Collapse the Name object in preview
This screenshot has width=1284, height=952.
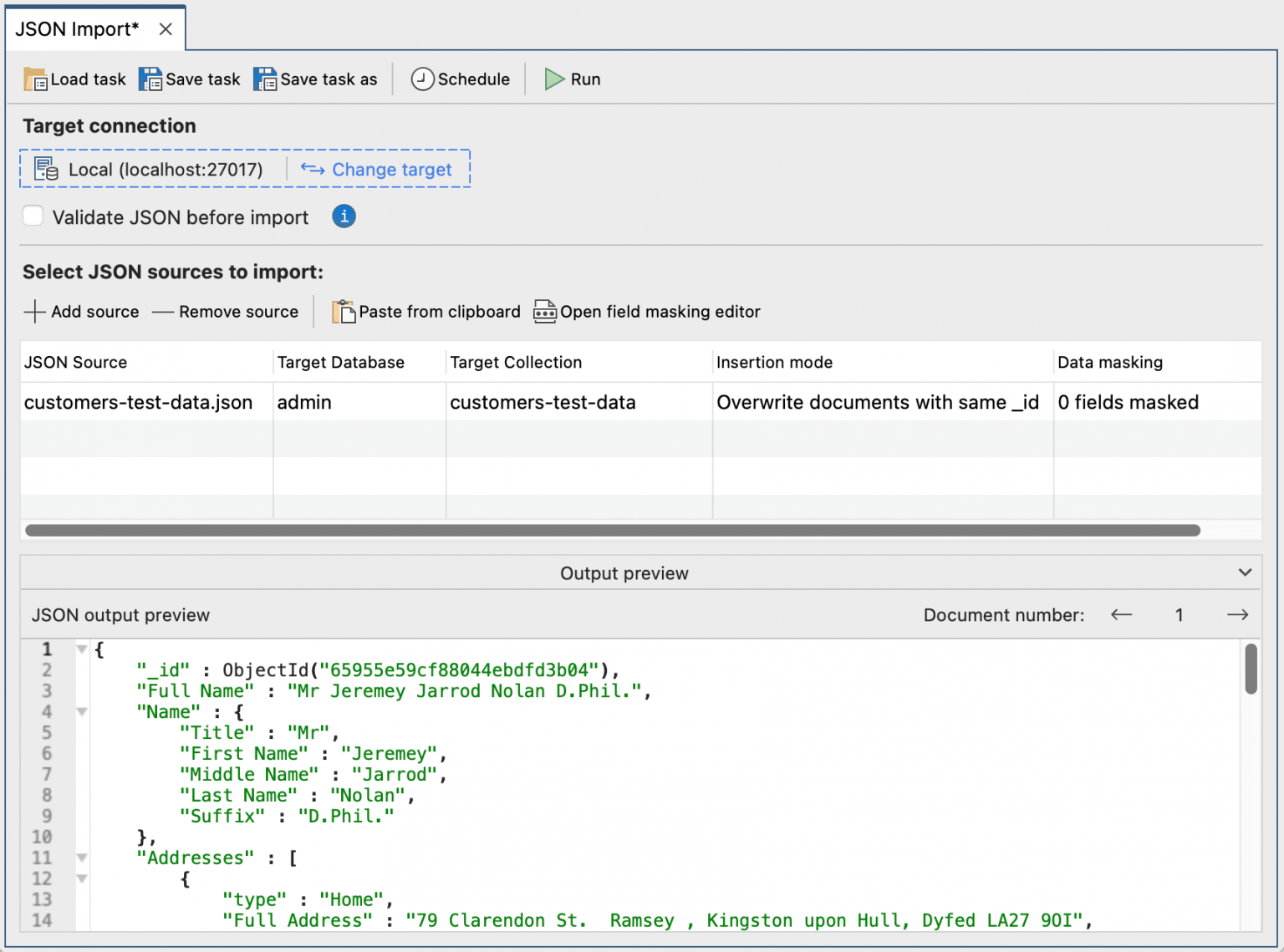tap(81, 711)
